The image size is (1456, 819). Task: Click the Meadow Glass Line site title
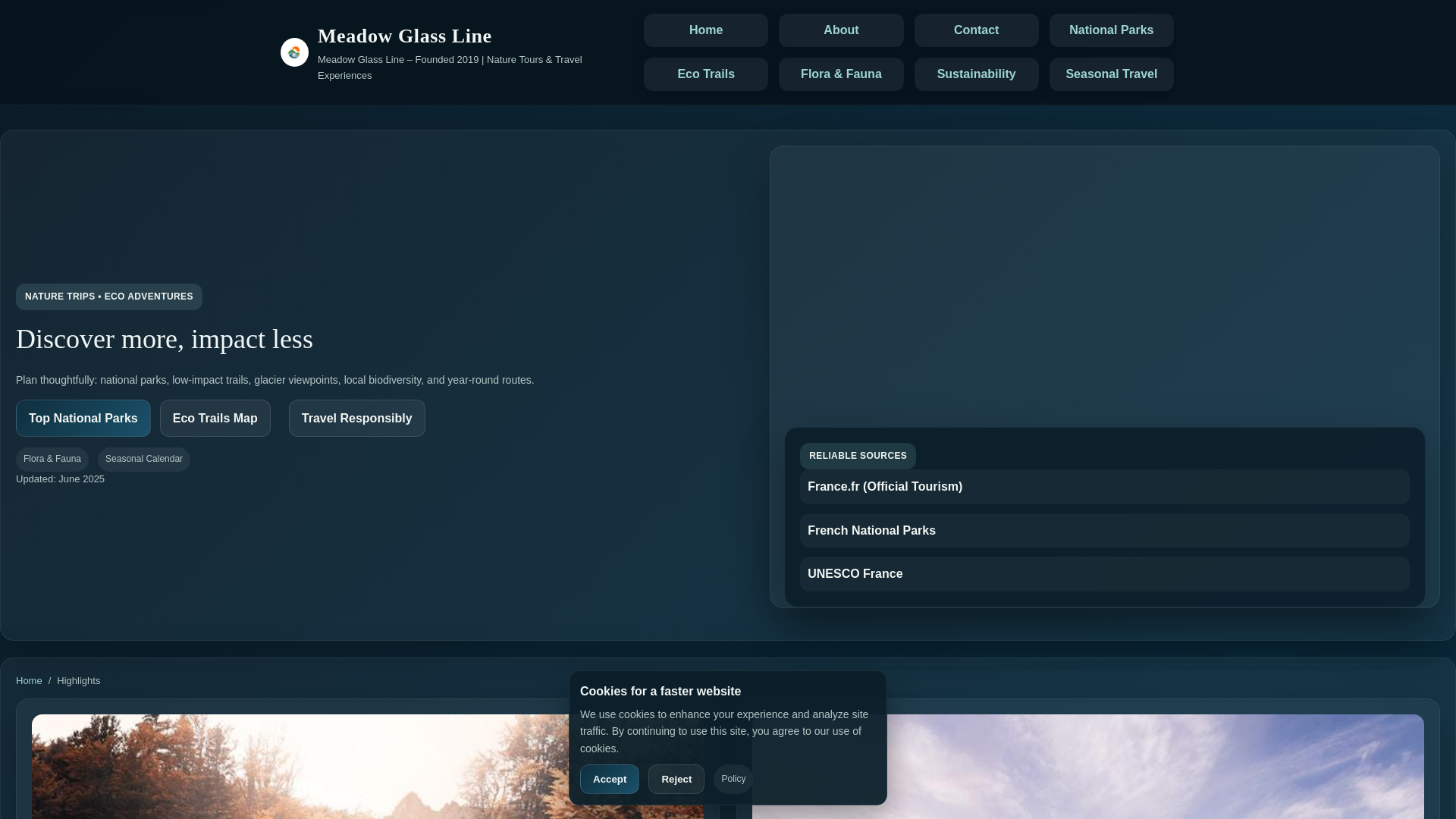click(x=404, y=36)
